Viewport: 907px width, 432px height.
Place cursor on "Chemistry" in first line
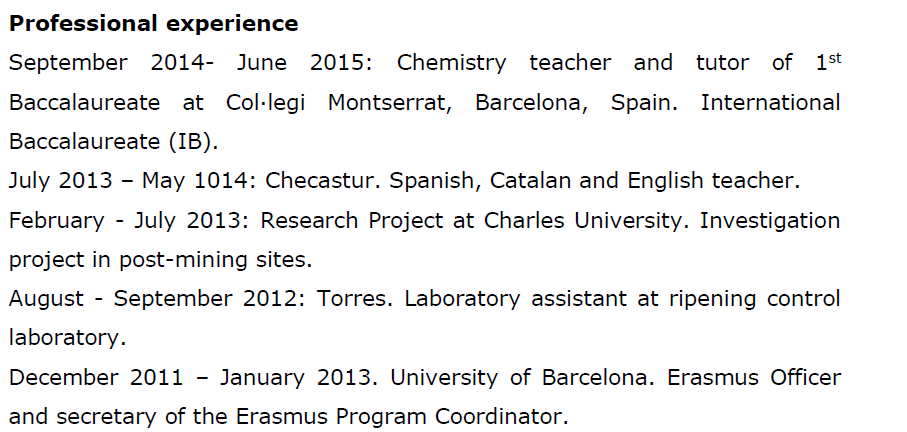[451, 63]
